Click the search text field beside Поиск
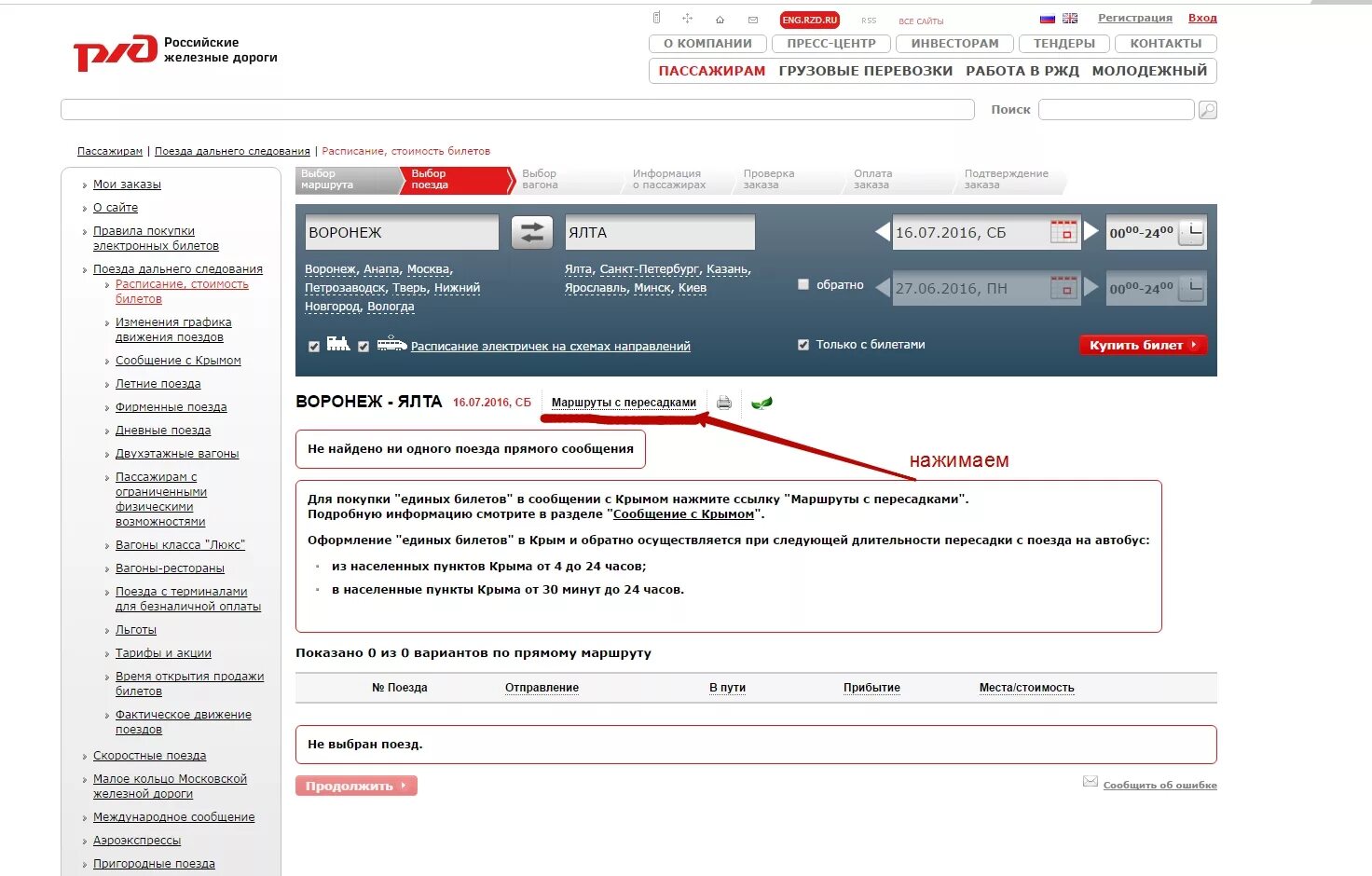 click(x=1117, y=110)
